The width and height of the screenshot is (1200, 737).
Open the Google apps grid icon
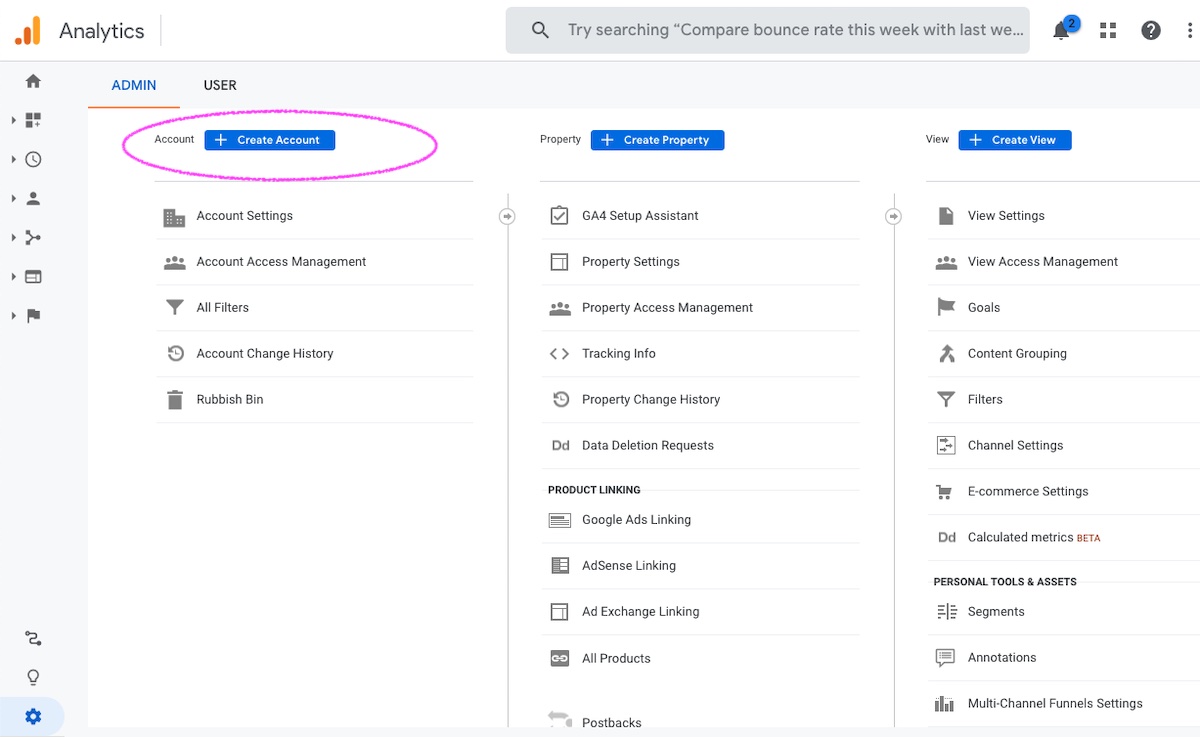[x=1108, y=31]
